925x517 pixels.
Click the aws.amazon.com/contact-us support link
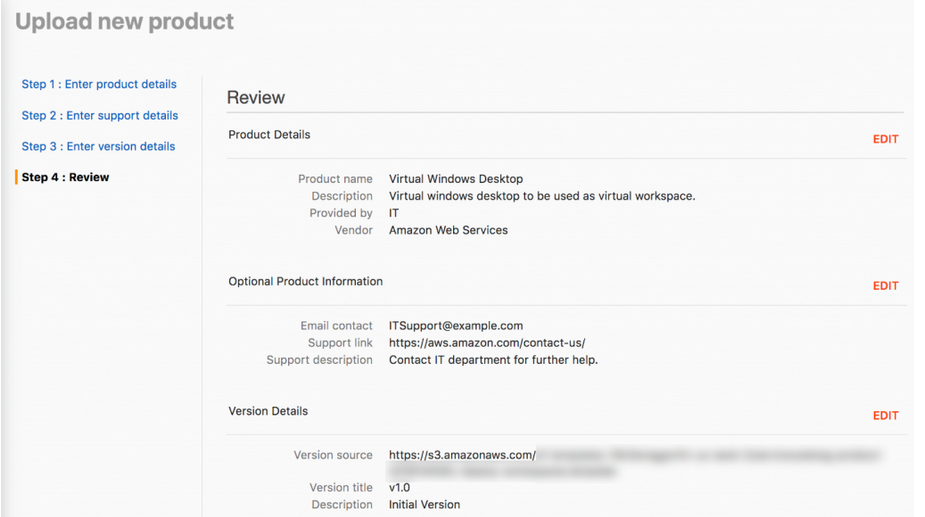coord(487,343)
